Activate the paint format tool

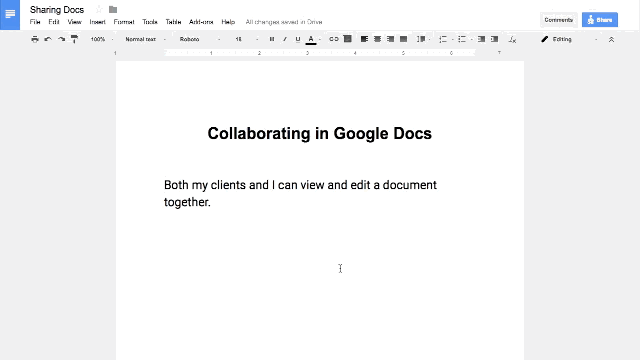tap(74, 39)
